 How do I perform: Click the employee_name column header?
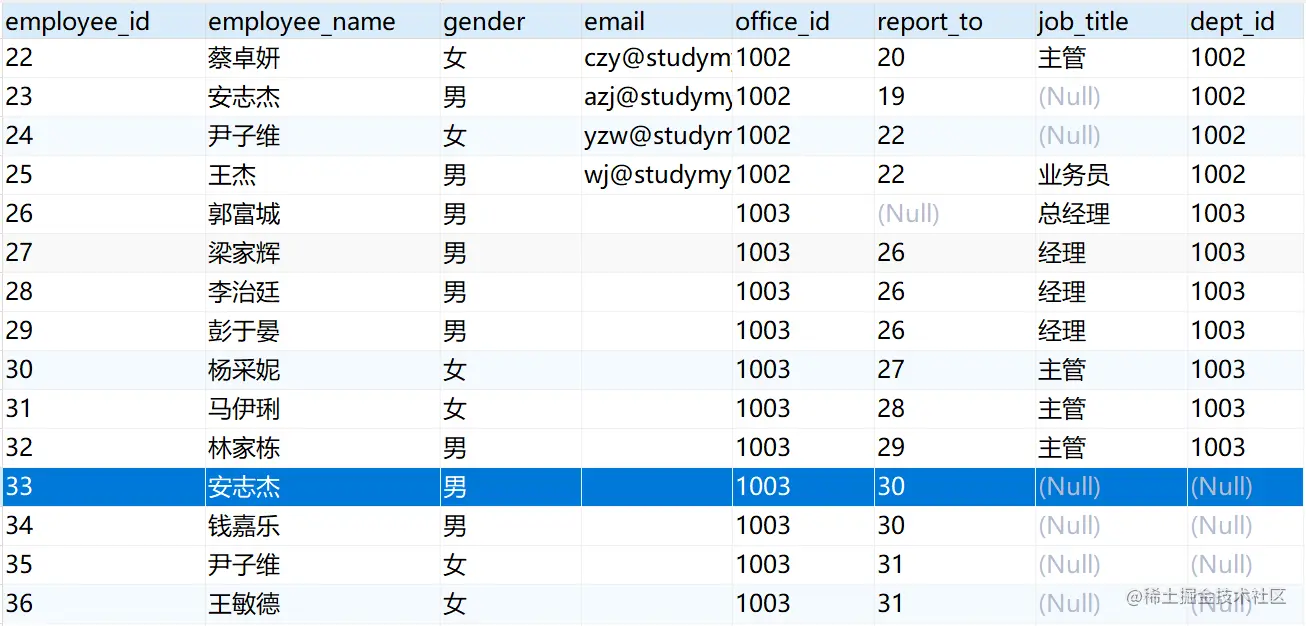coord(322,21)
